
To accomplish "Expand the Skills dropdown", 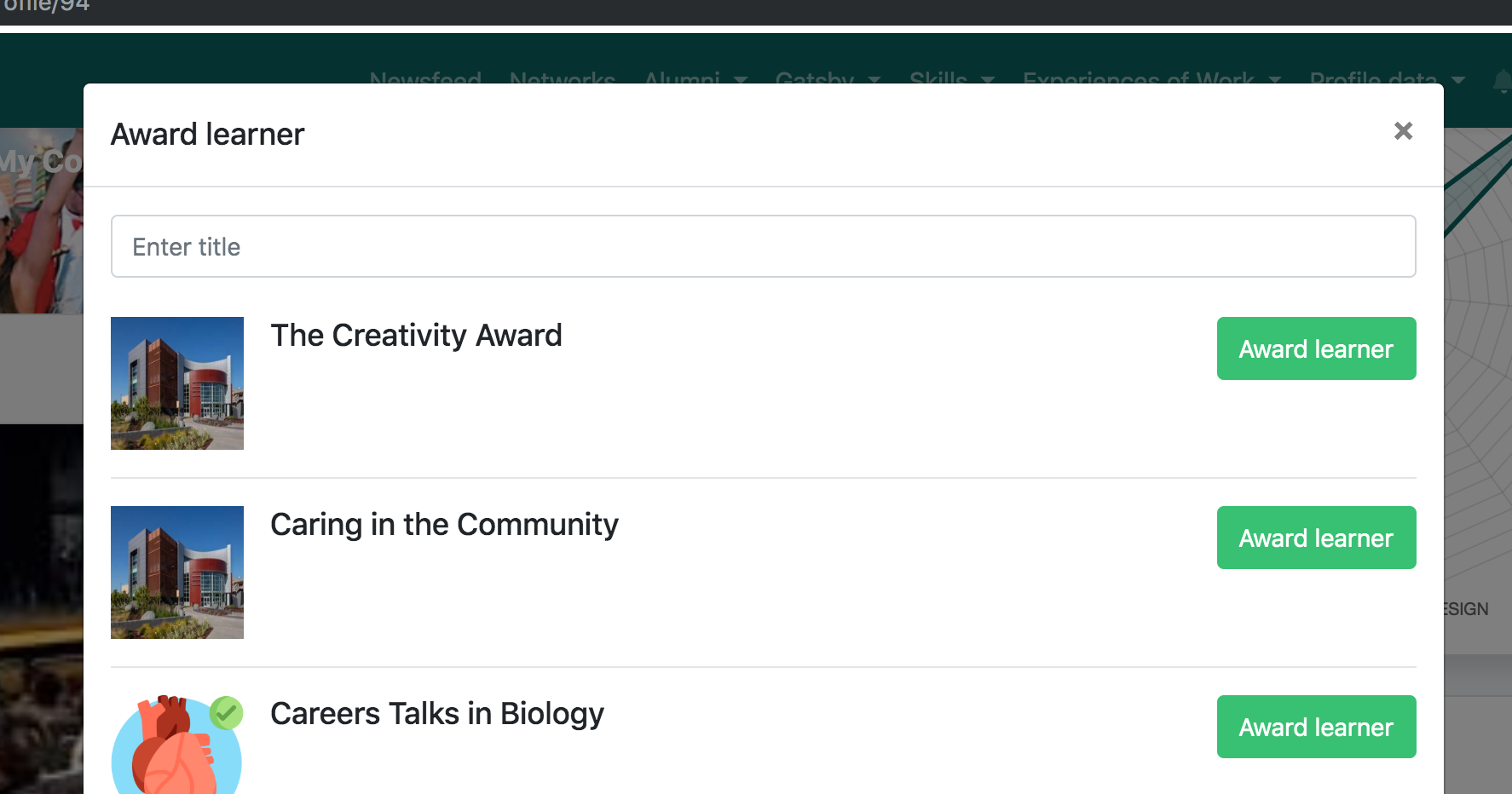I will pyautogui.click(x=951, y=78).
